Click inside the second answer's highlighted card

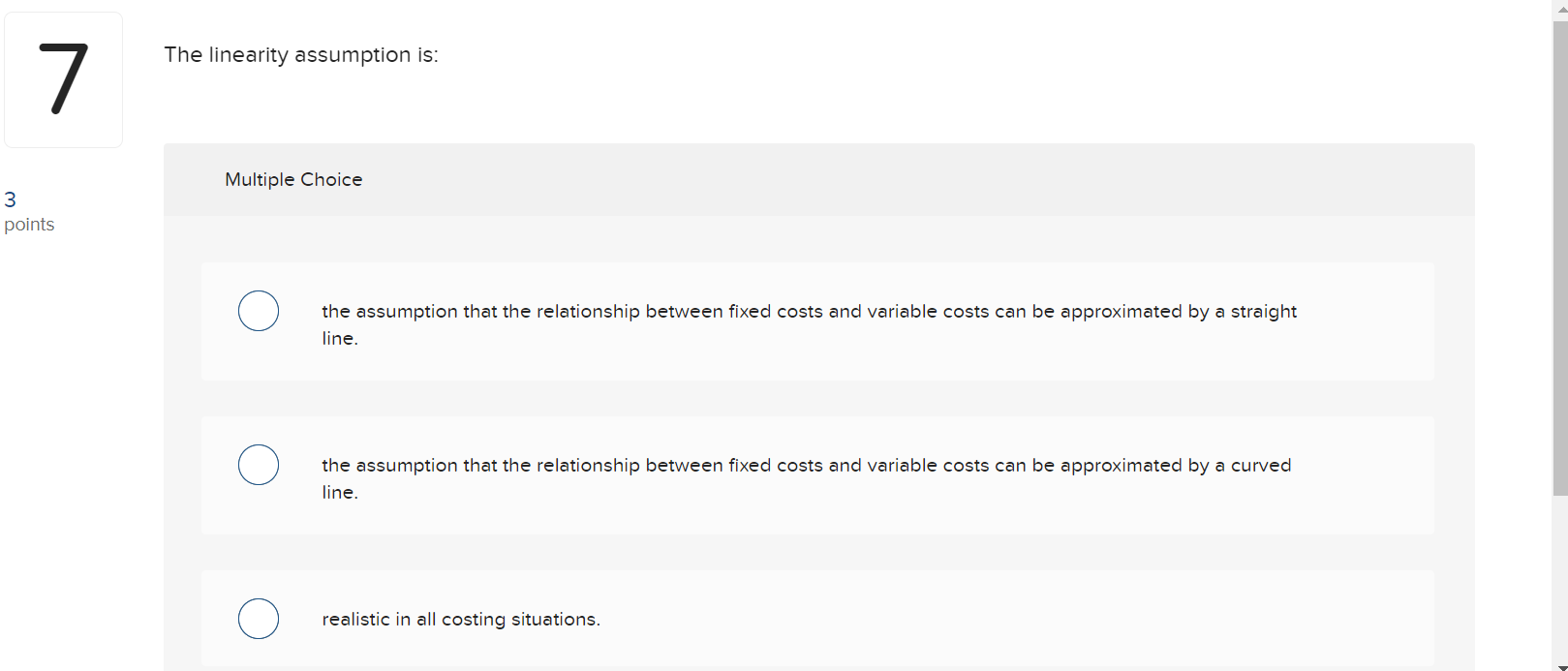pyautogui.click(x=872, y=475)
